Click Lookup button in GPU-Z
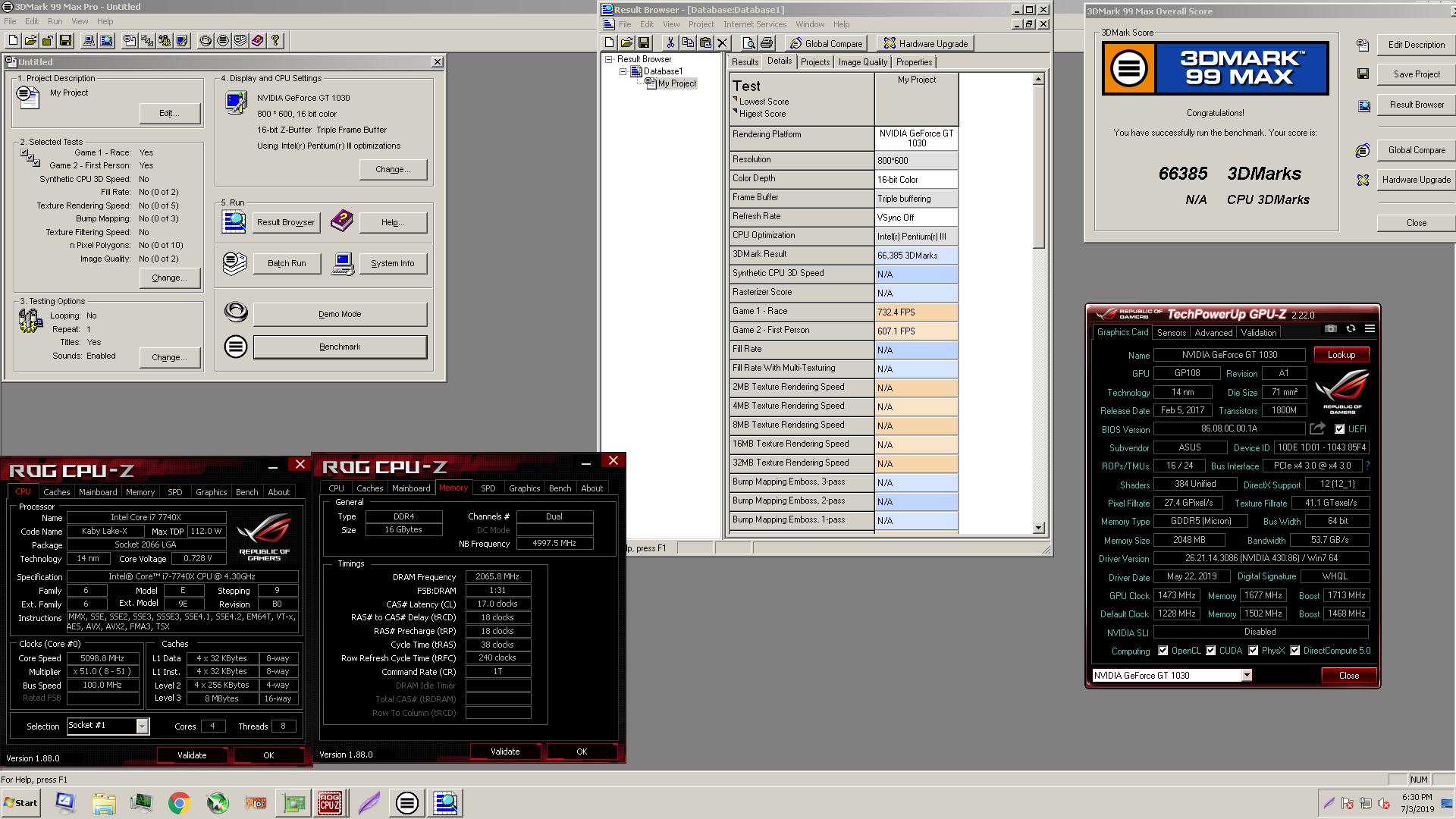This screenshot has height=819, width=1456. coord(1341,355)
